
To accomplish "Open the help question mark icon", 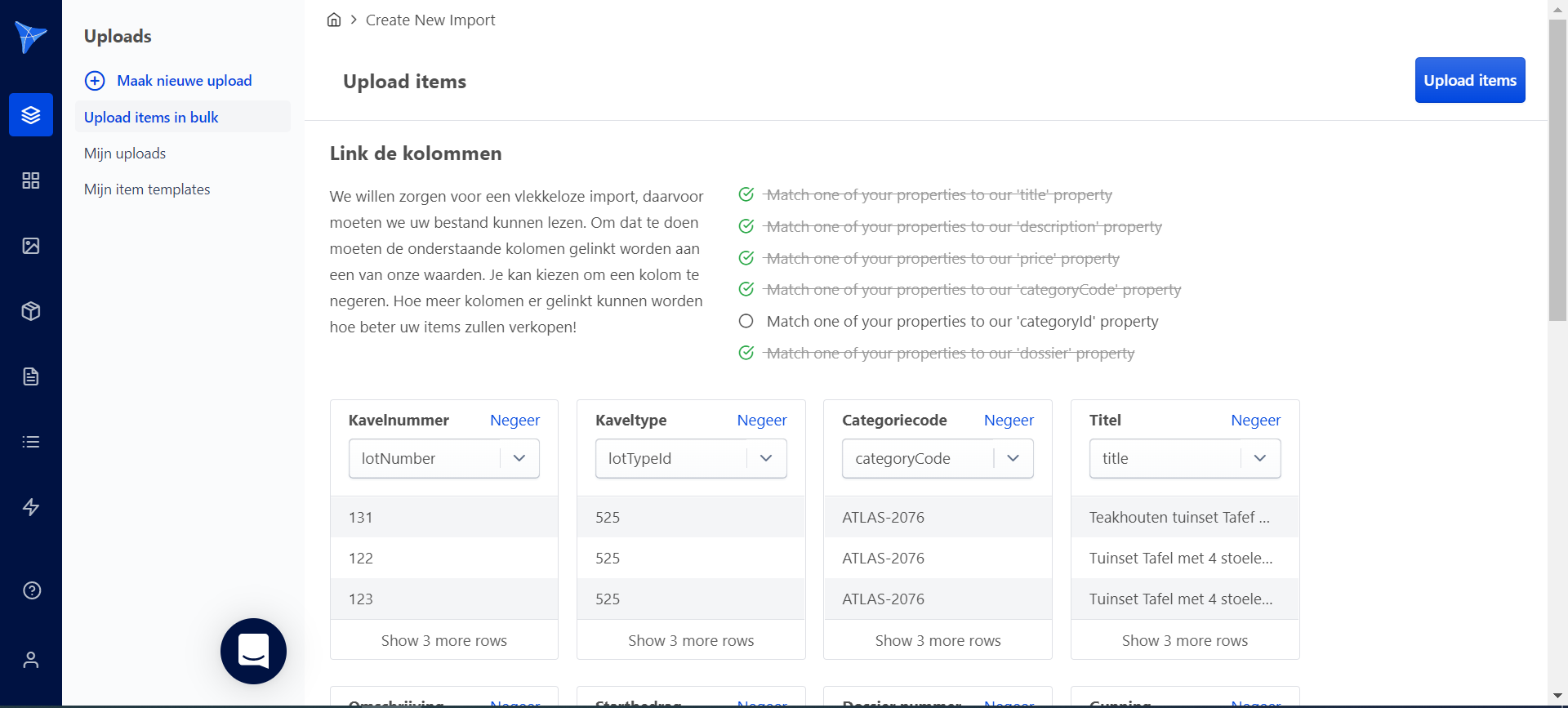I will (x=31, y=590).
